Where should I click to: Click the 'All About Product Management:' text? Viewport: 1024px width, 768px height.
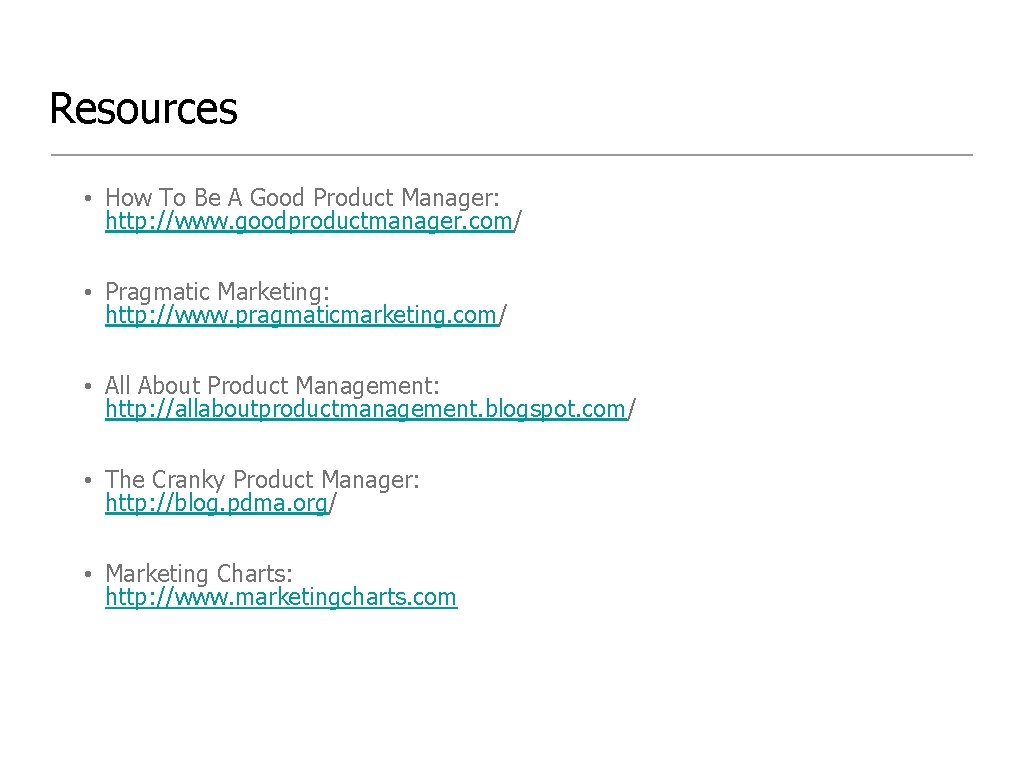(272, 385)
